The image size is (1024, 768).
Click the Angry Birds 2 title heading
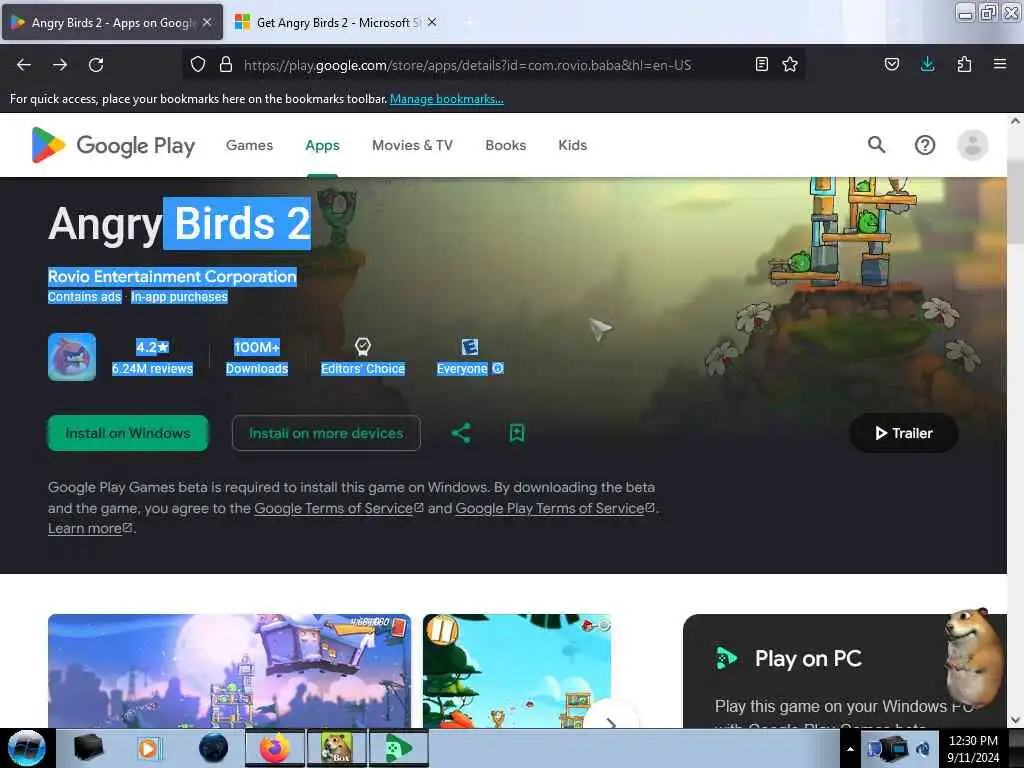[x=180, y=223]
